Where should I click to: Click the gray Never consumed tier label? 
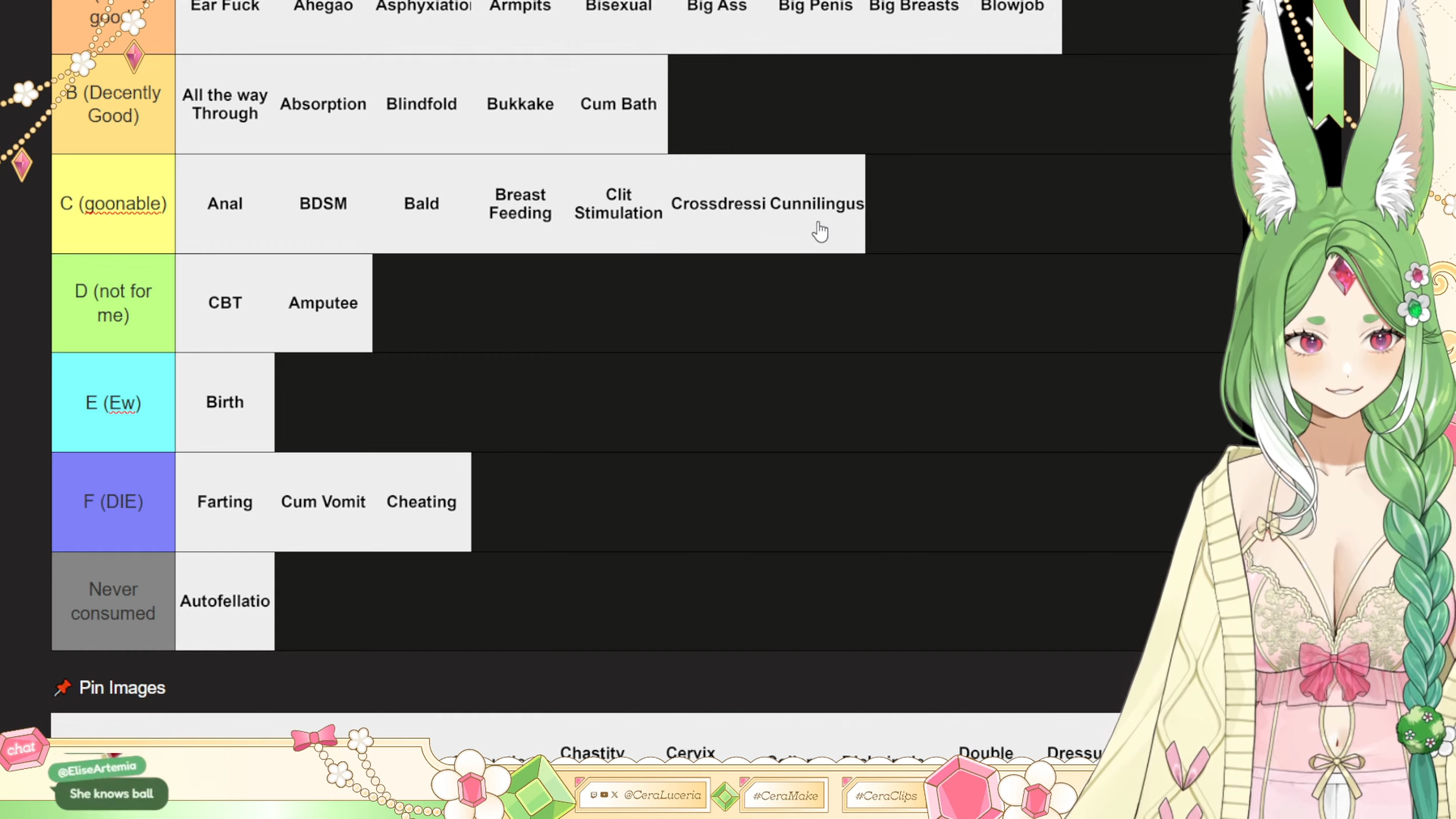click(x=113, y=601)
